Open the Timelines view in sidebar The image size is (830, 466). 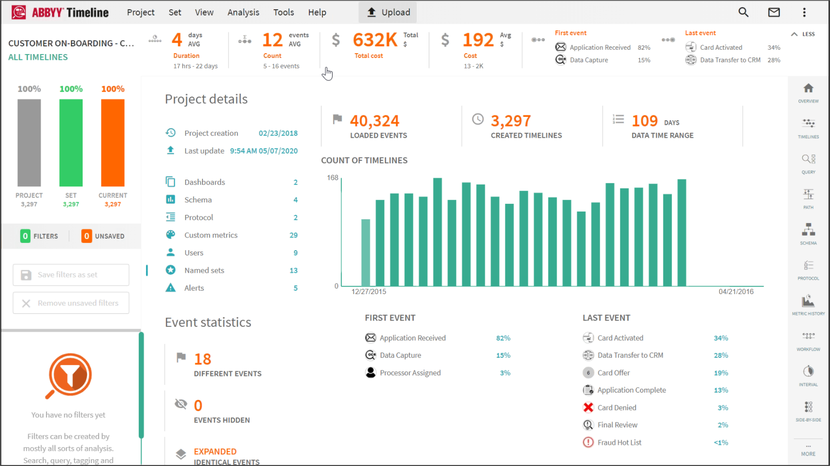pyautogui.click(x=808, y=128)
